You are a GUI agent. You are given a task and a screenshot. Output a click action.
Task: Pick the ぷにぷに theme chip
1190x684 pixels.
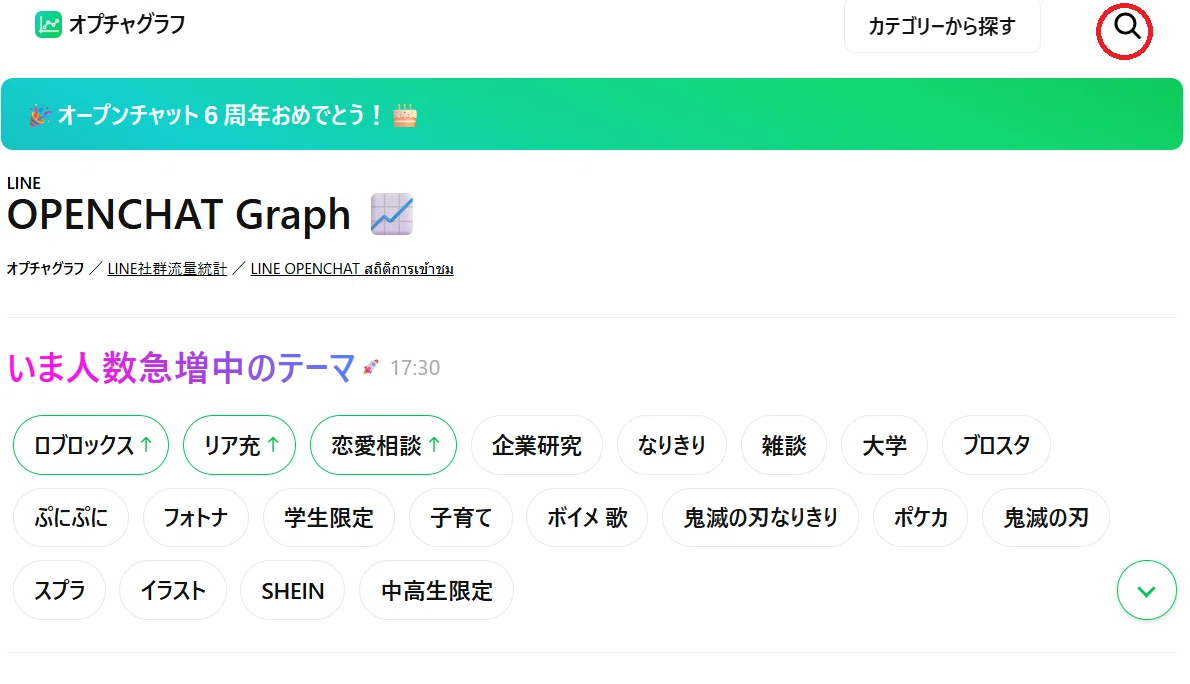pyautogui.click(x=71, y=518)
